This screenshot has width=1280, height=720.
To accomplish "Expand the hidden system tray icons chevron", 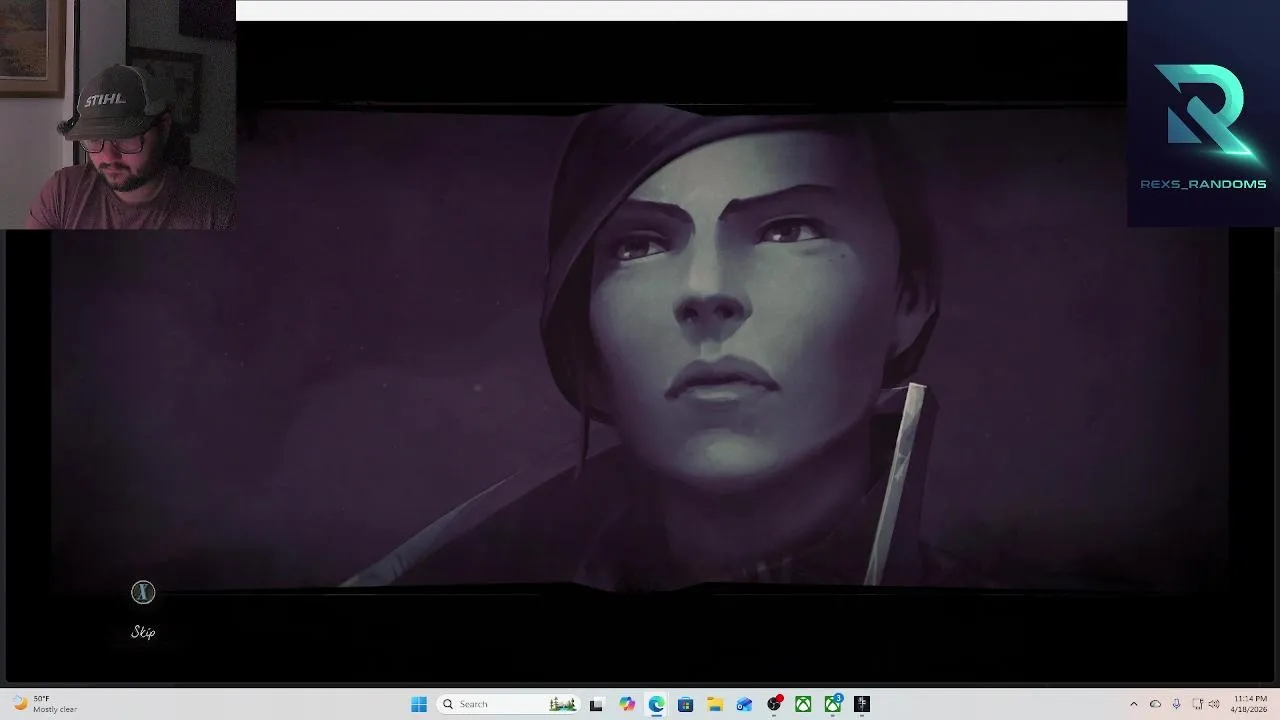I will click(1133, 704).
